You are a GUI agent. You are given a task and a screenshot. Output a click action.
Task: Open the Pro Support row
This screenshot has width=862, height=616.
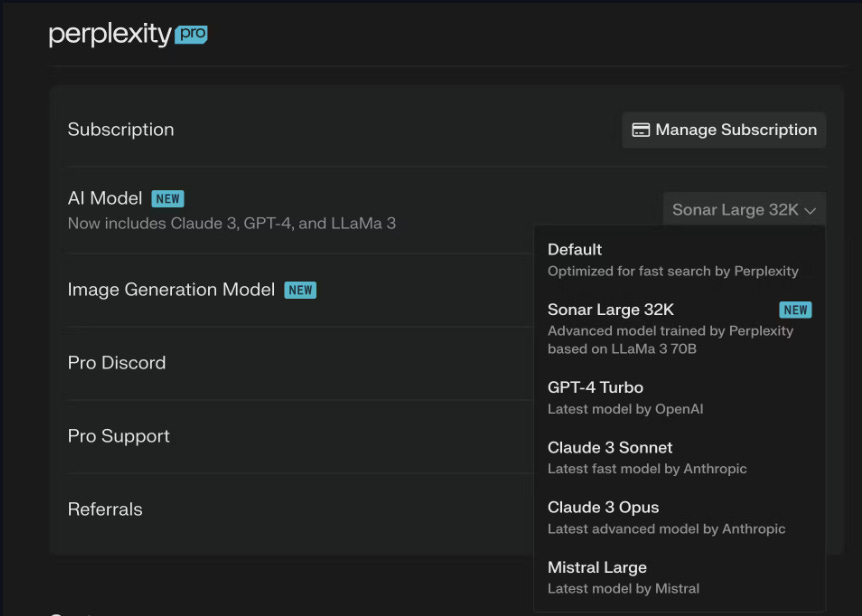[119, 437]
